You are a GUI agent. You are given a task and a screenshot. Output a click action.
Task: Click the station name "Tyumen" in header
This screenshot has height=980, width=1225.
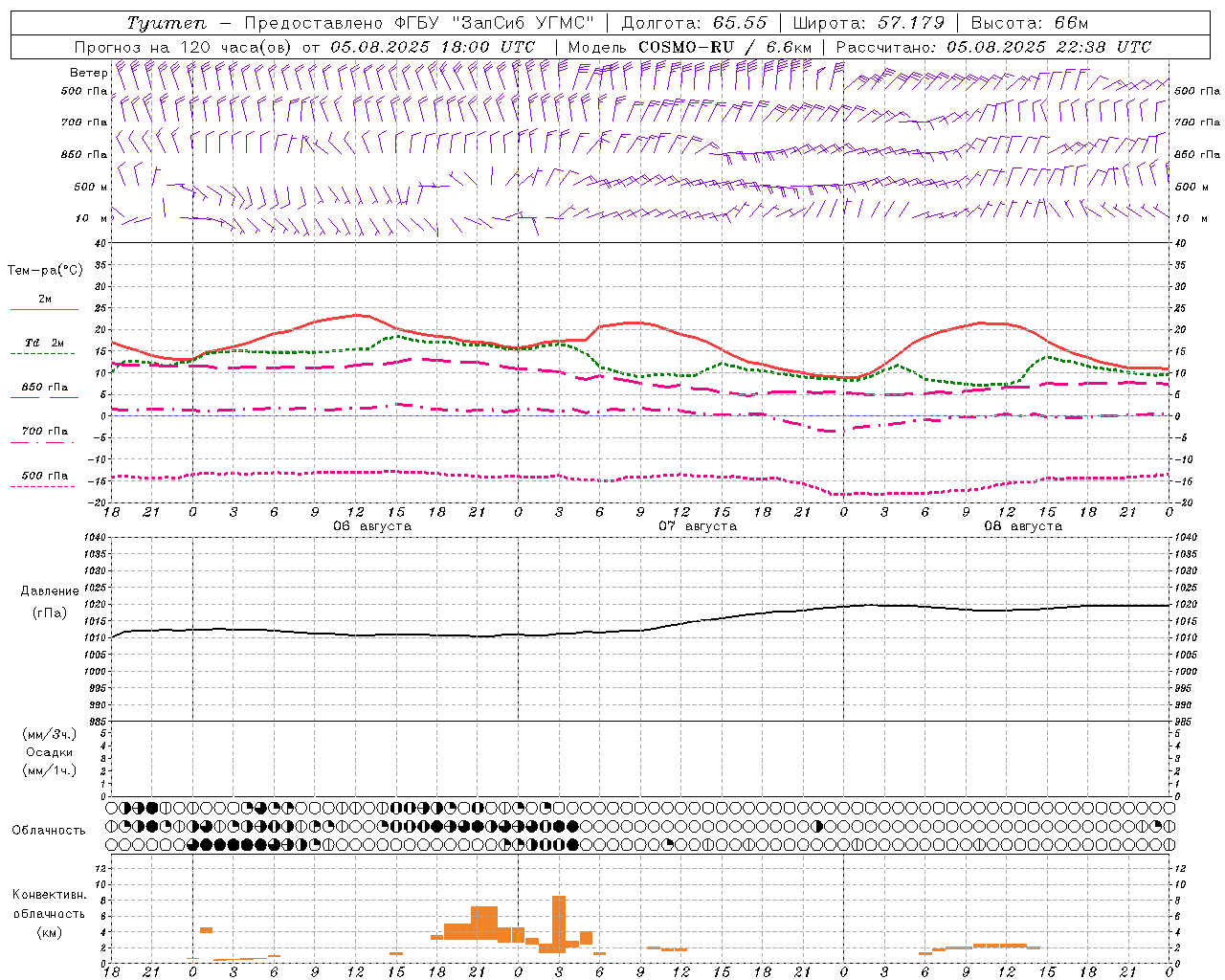(167, 23)
